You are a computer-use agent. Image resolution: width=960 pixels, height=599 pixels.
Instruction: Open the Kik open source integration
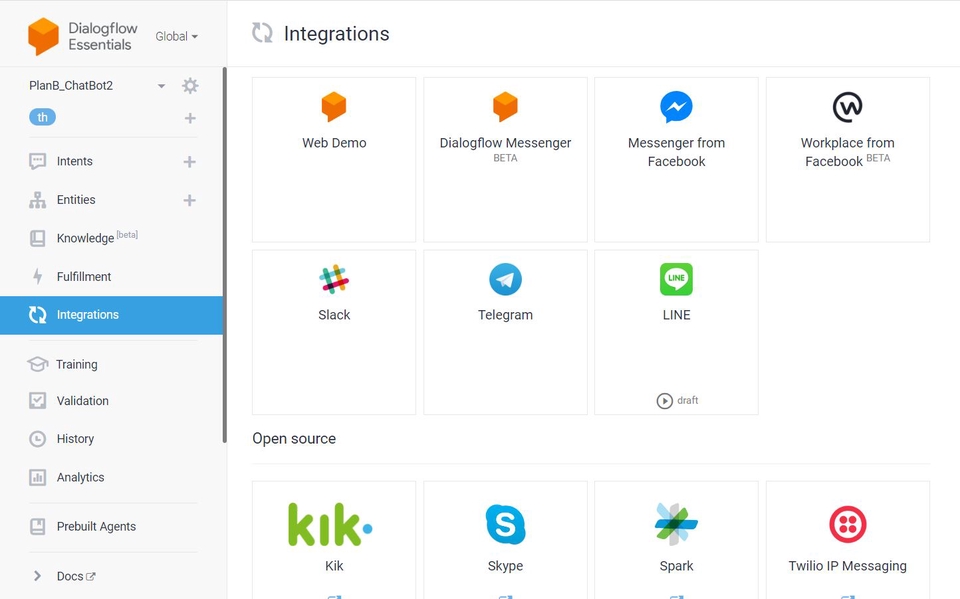334,540
